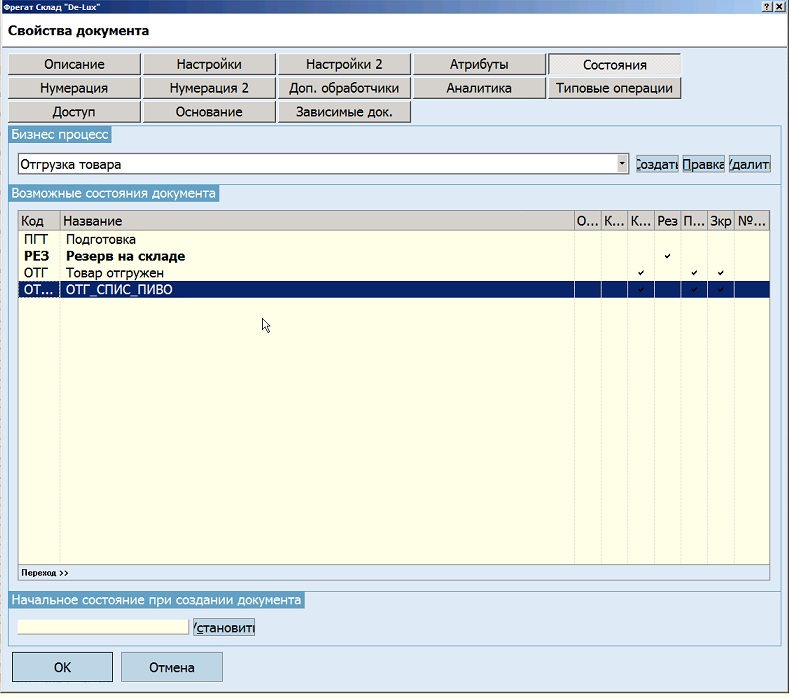The height and width of the screenshot is (698, 789).
Task: Open the Нумерация tab
Action: click(x=74, y=88)
